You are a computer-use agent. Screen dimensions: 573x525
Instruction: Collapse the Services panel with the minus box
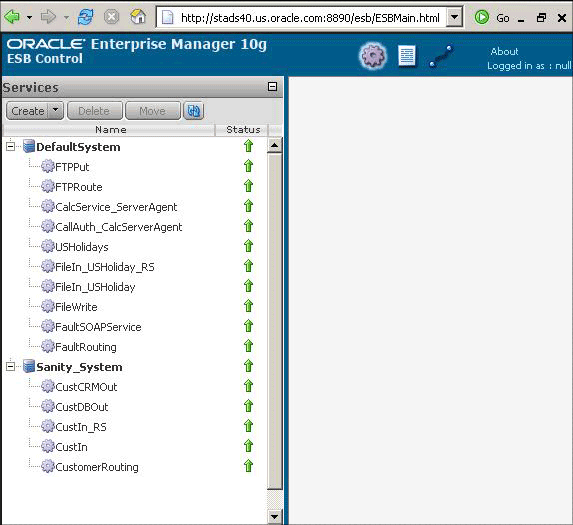click(x=272, y=87)
